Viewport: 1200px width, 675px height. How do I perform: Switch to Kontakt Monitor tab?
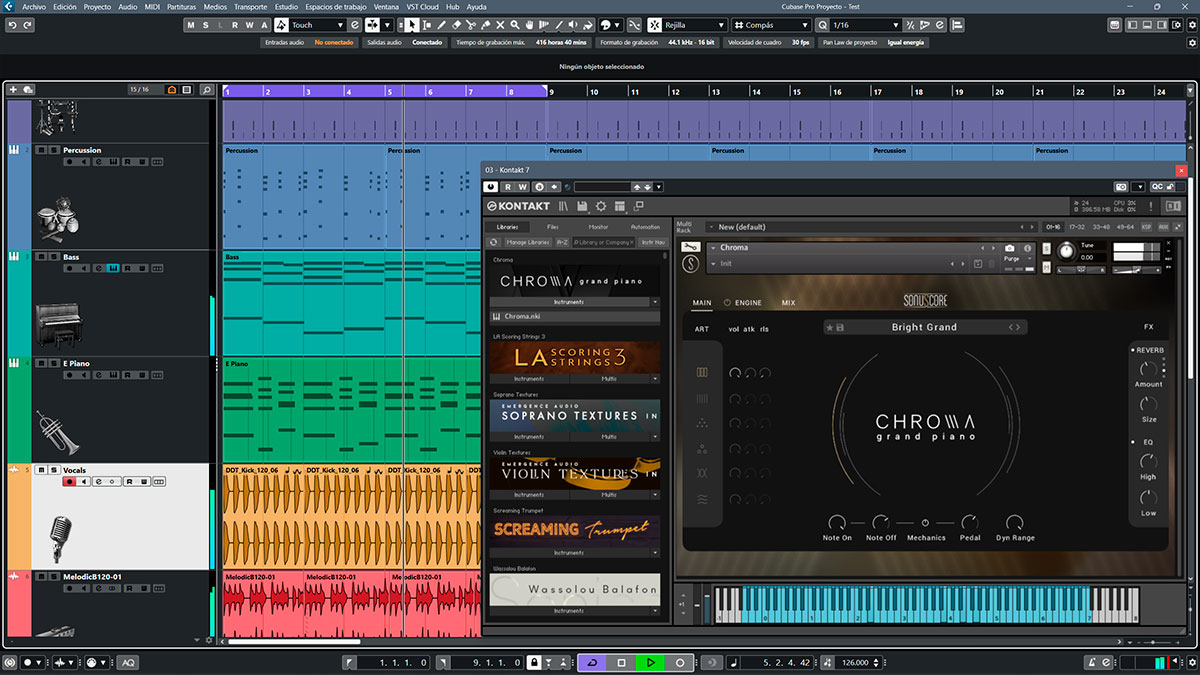(598, 227)
